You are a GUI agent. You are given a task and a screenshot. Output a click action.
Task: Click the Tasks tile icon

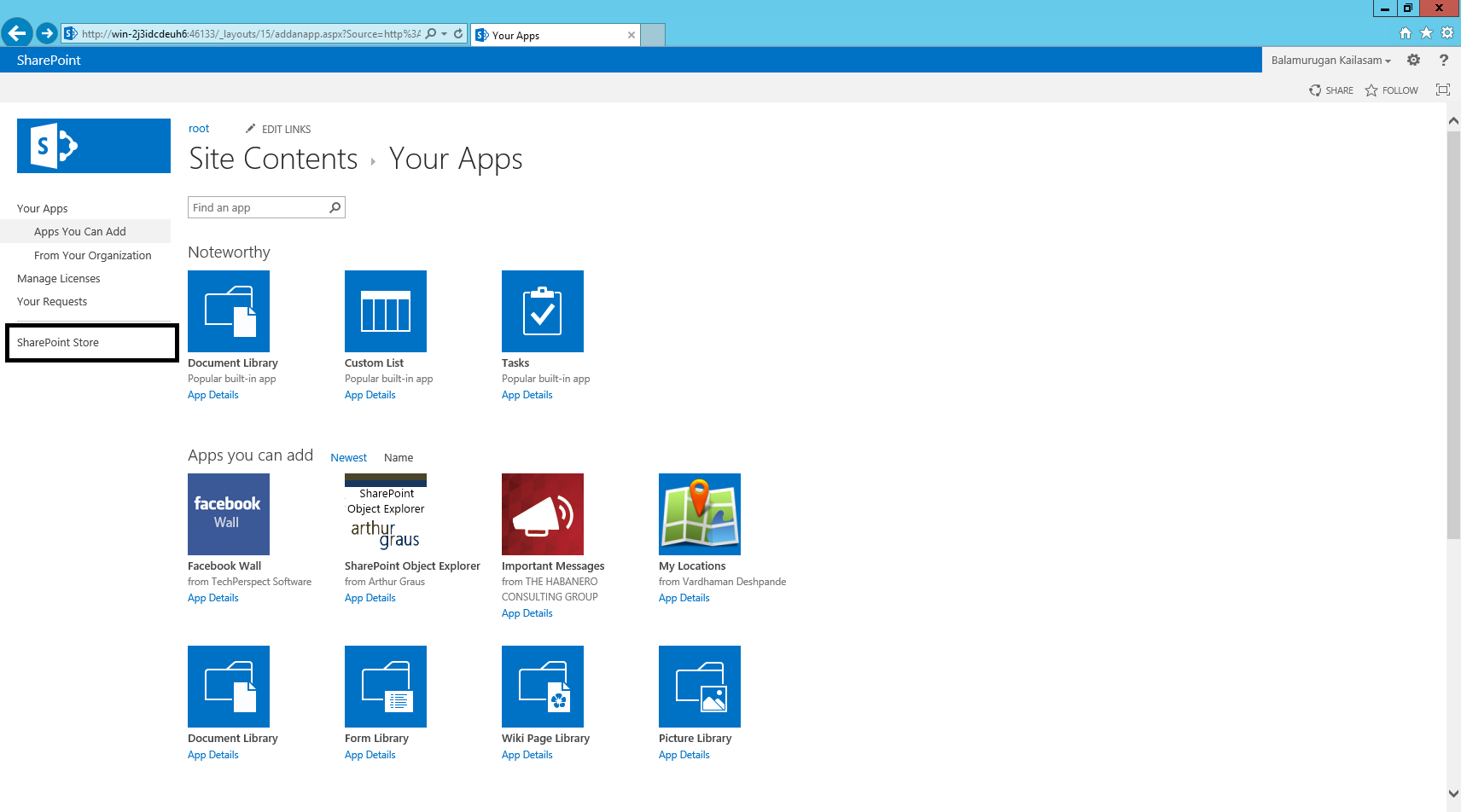pyautogui.click(x=543, y=311)
